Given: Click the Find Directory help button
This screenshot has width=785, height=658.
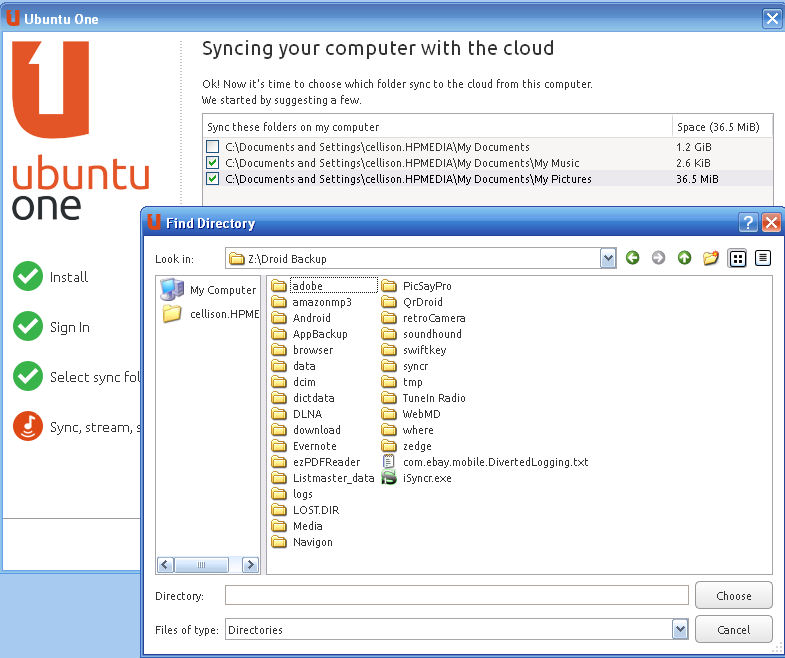Looking at the screenshot, I should 748,222.
